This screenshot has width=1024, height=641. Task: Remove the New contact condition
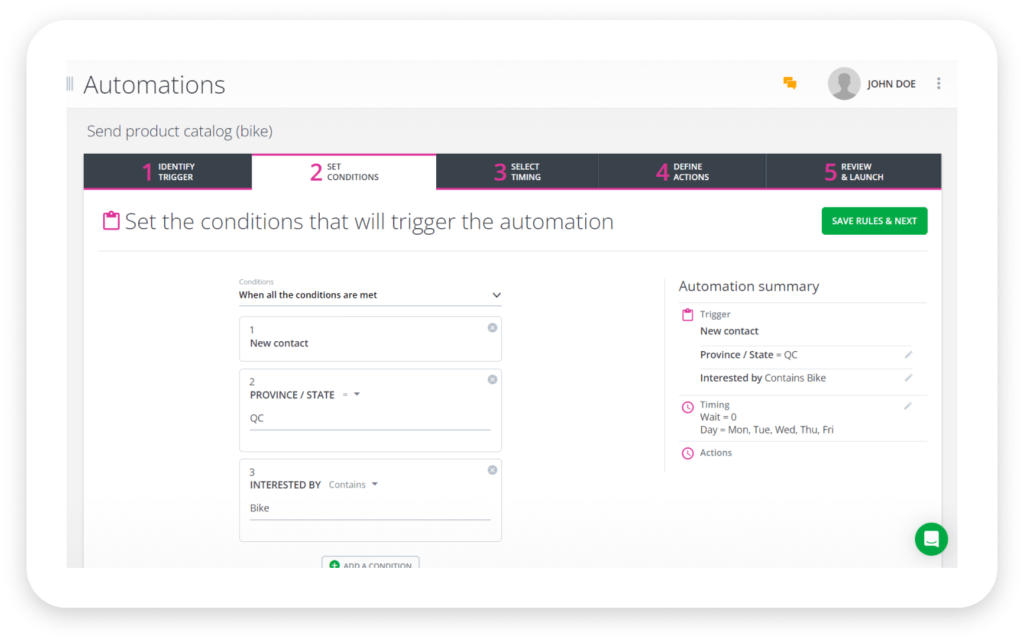(x=492, y=327)
